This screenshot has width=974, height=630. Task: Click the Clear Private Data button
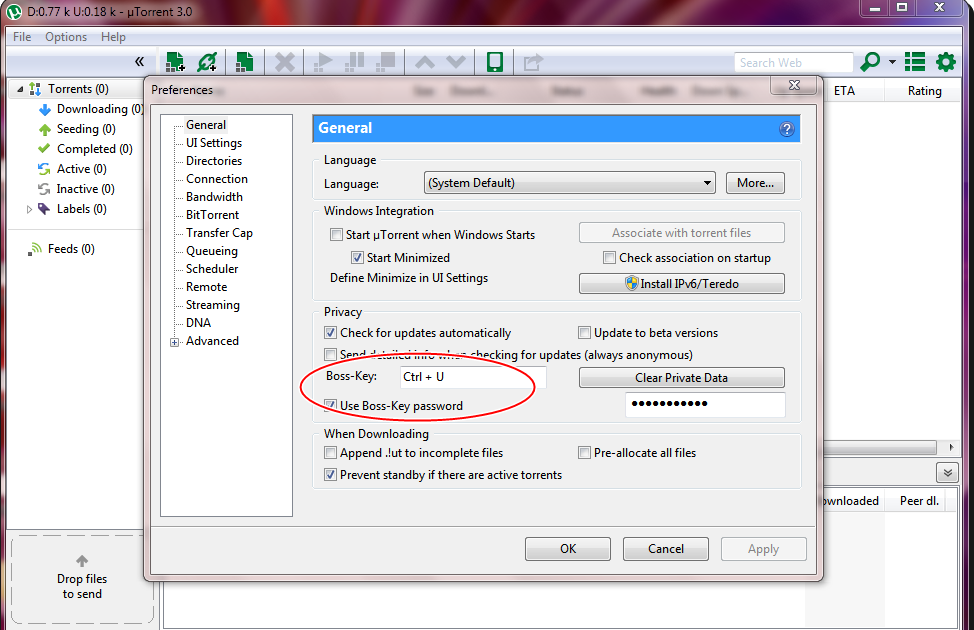681,378
